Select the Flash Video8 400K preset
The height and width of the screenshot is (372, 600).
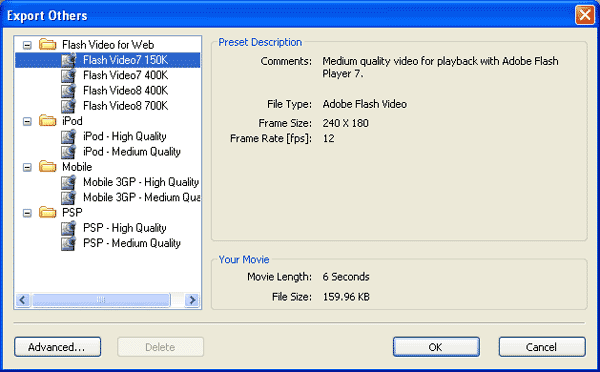point(126,91)
